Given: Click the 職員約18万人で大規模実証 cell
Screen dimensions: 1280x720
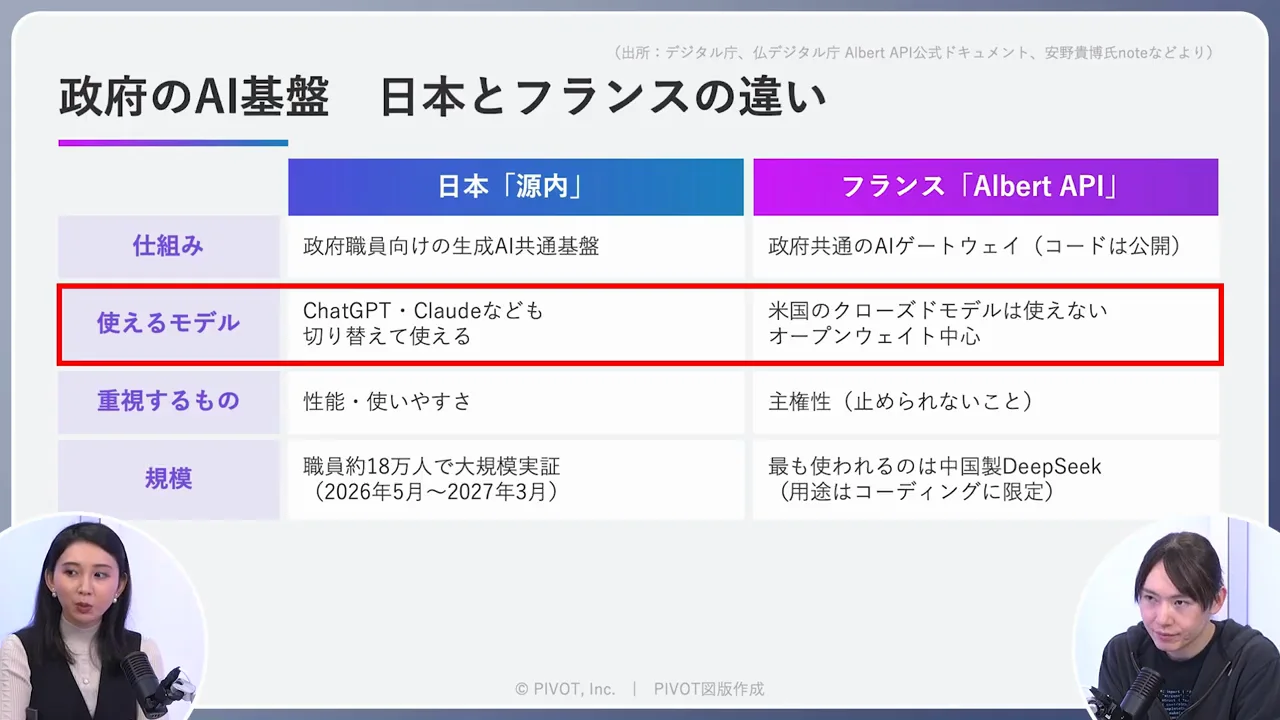Looking at the screenshot, I should (515, 479).
